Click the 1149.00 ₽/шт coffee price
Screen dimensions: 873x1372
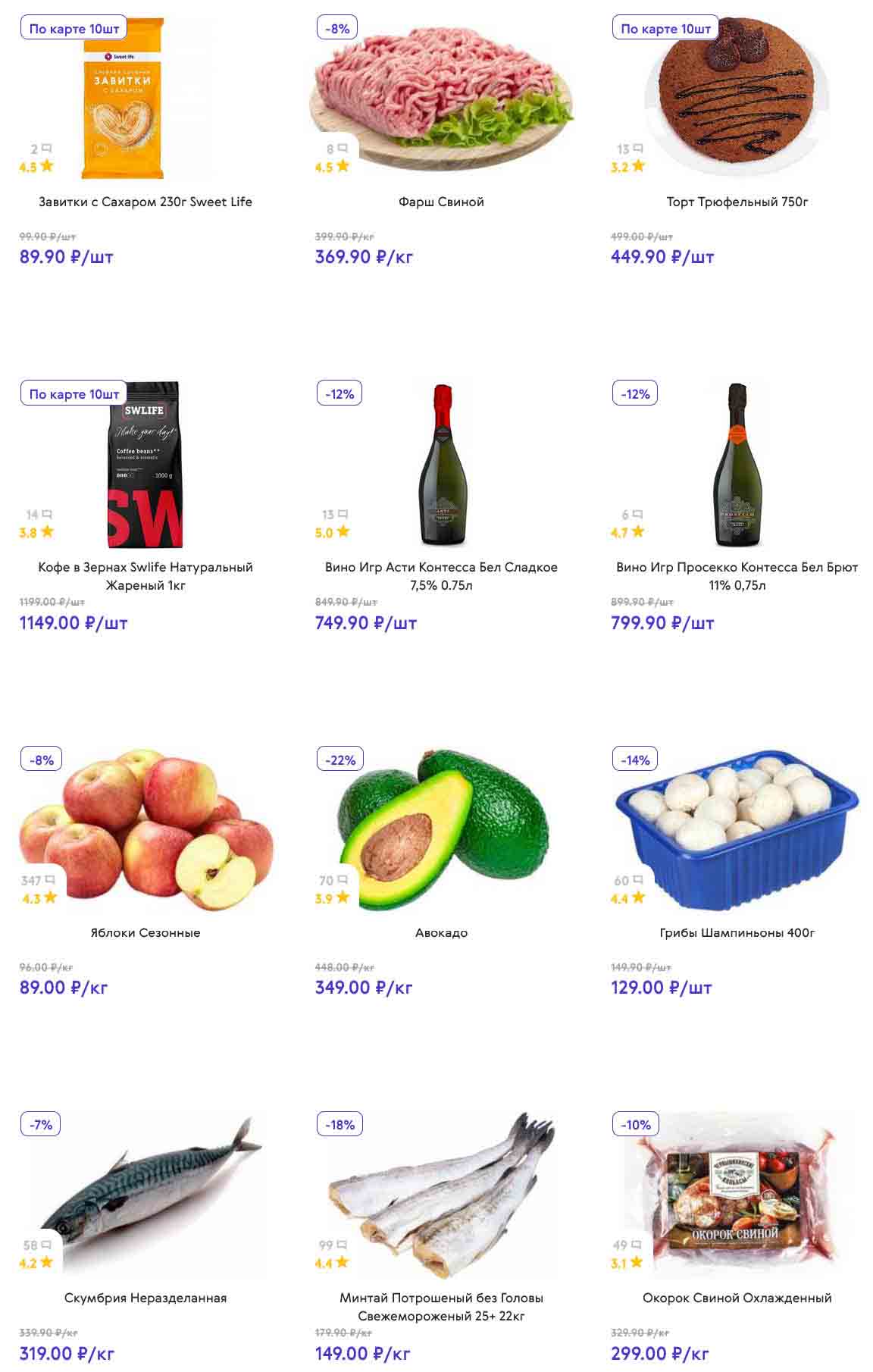(x=74, y=623)
